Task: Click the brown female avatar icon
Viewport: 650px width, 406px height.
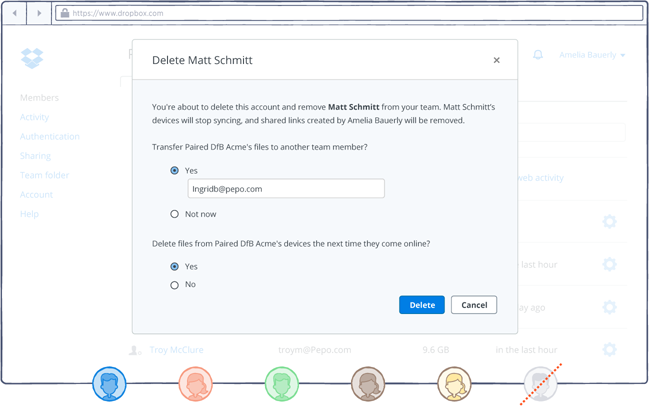Action: 368,384
